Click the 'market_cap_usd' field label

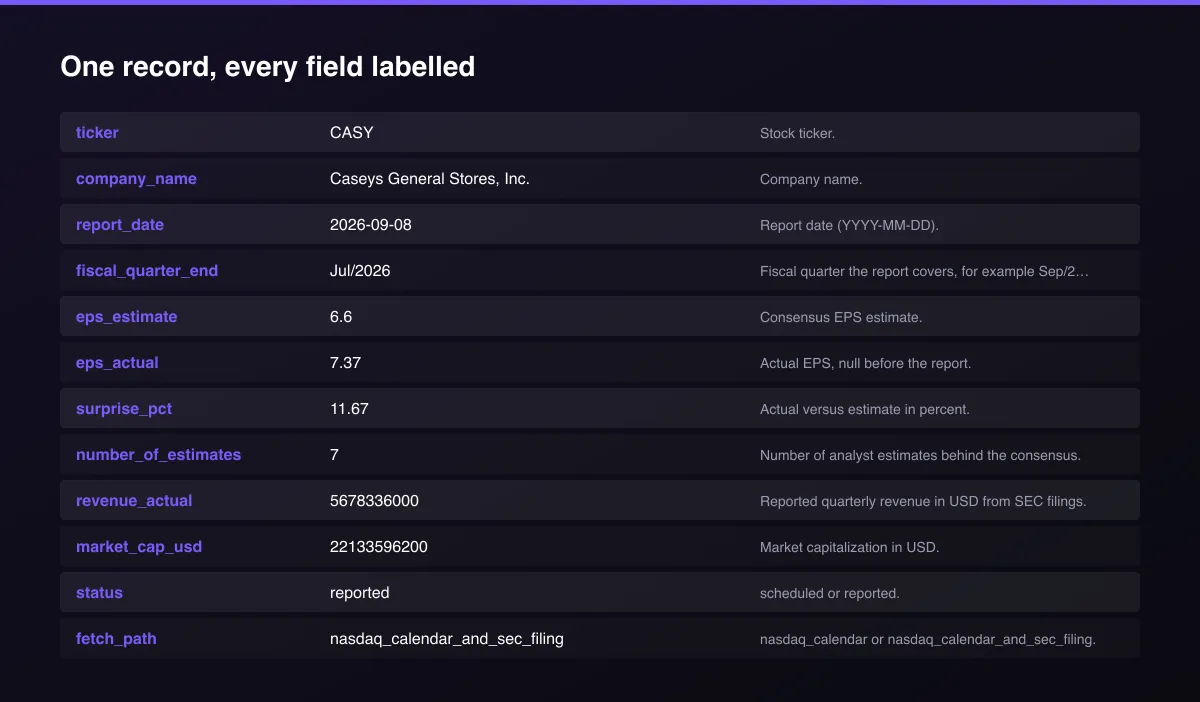(139, 547)
